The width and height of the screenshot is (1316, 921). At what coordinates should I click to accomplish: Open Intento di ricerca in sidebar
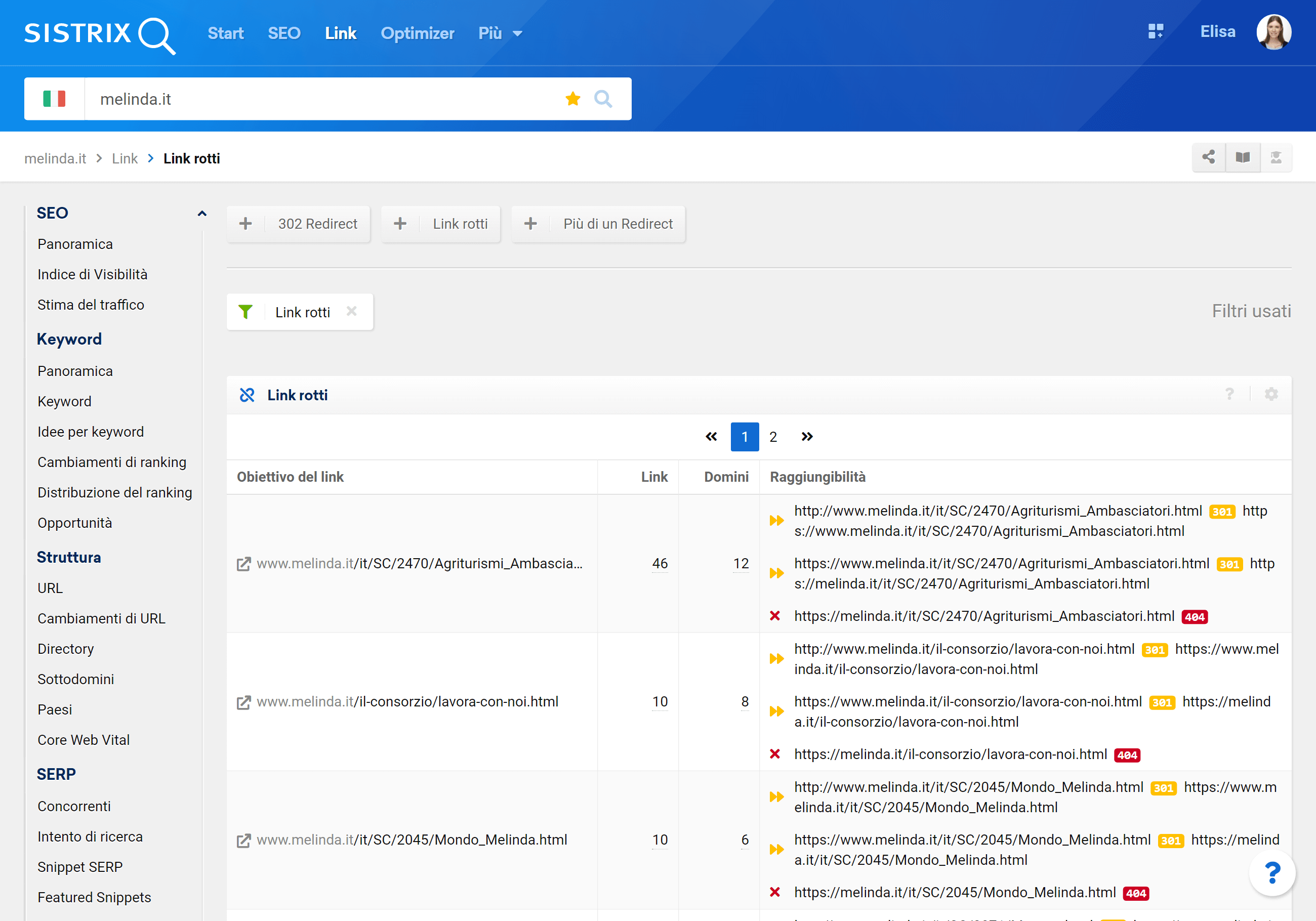(x=90, y=837)
